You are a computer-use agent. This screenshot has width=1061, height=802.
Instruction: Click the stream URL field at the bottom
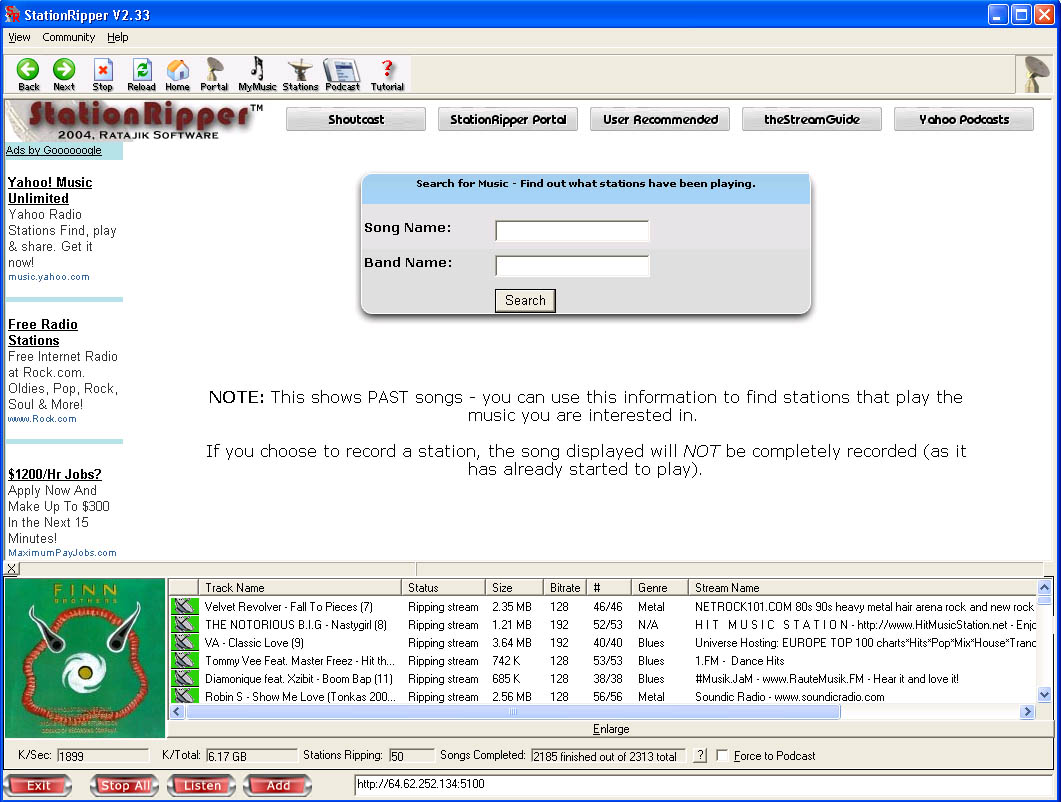point(702,784)
